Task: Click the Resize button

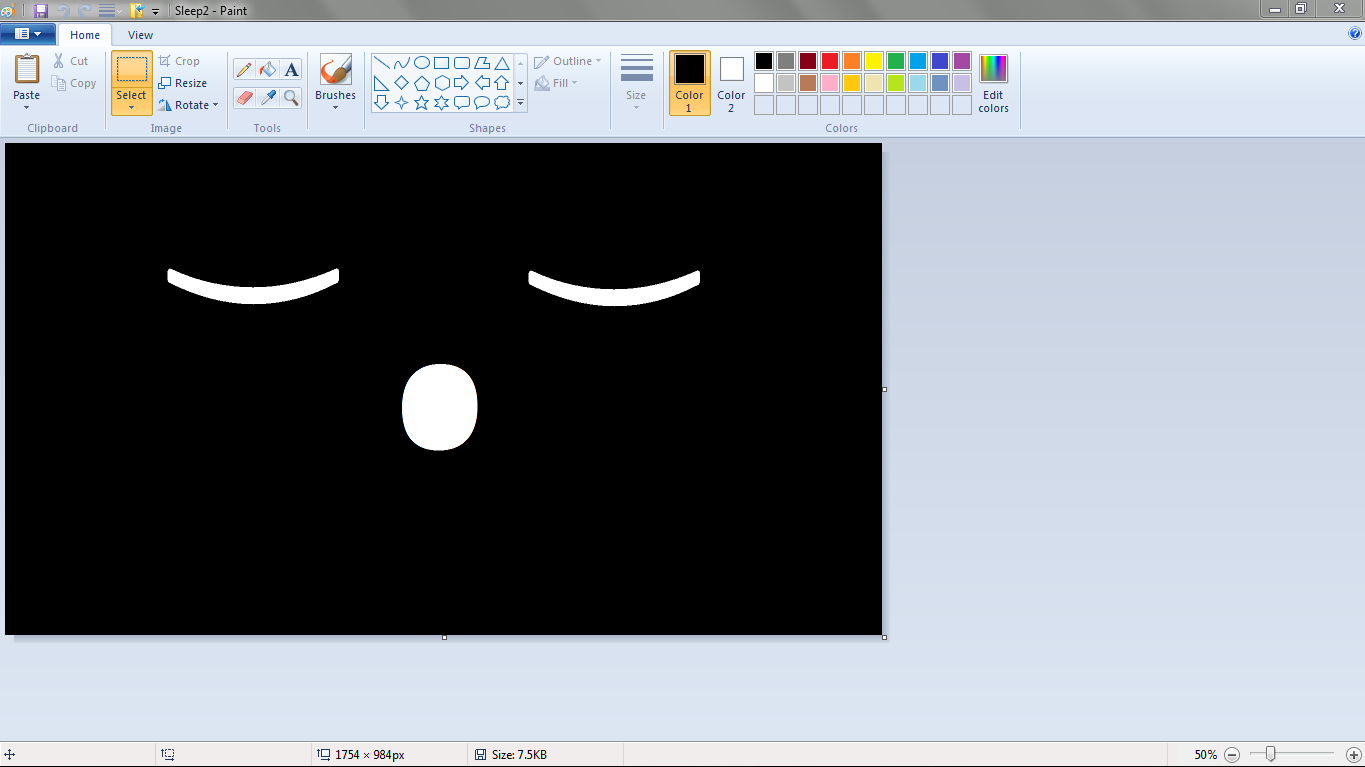Action: [182, 83]
